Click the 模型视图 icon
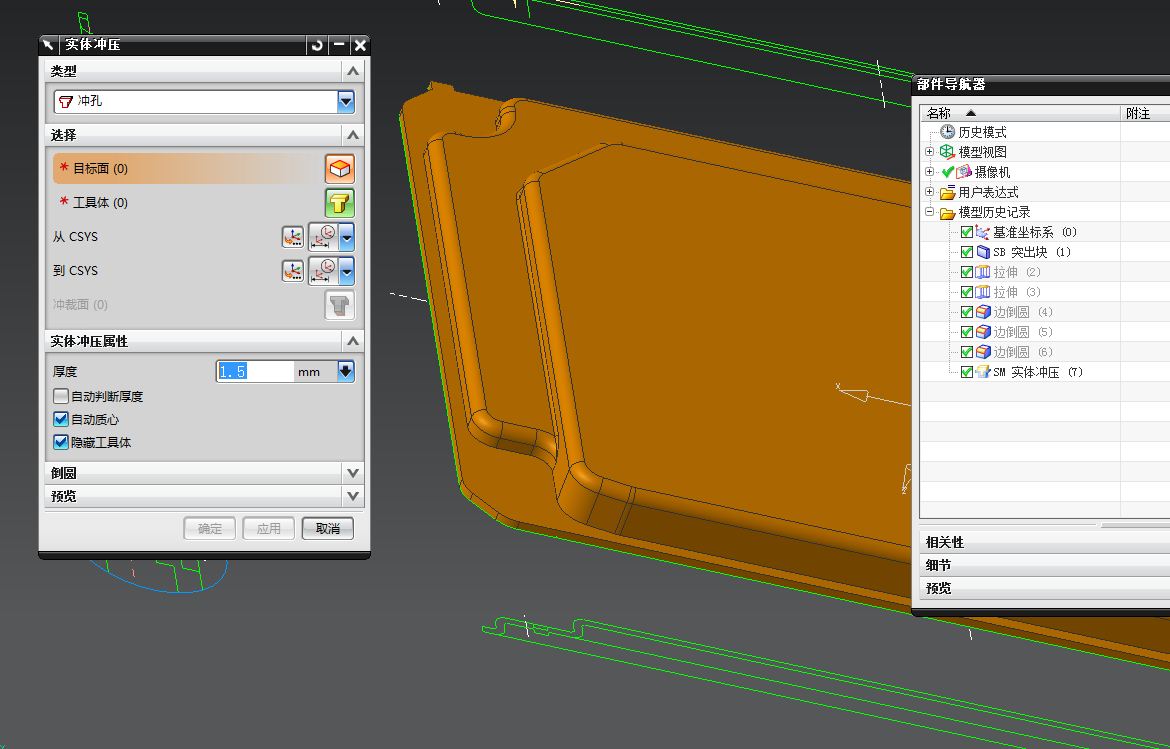 tap(947, 151)
